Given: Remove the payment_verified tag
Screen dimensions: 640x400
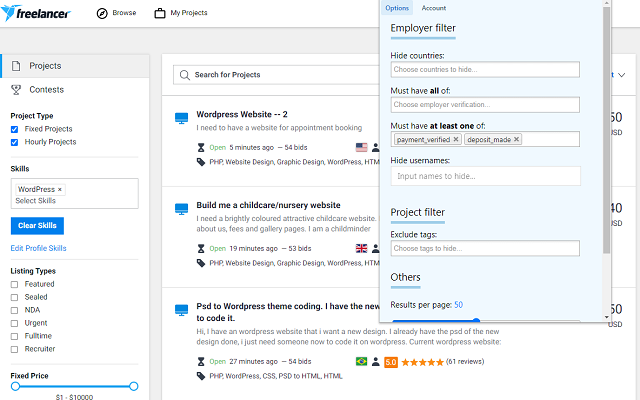Looking at the screenshot, I should click(x=456, y=140).
